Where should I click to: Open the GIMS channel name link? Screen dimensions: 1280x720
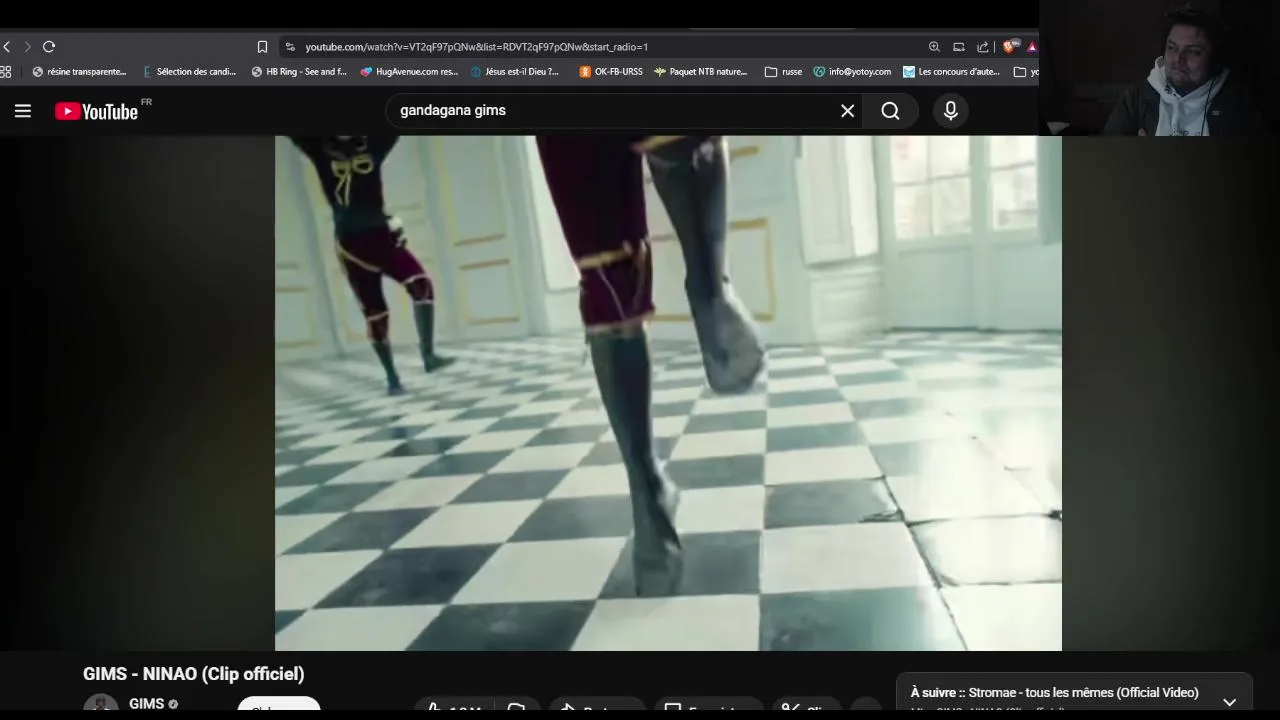(x=146, y=704)
